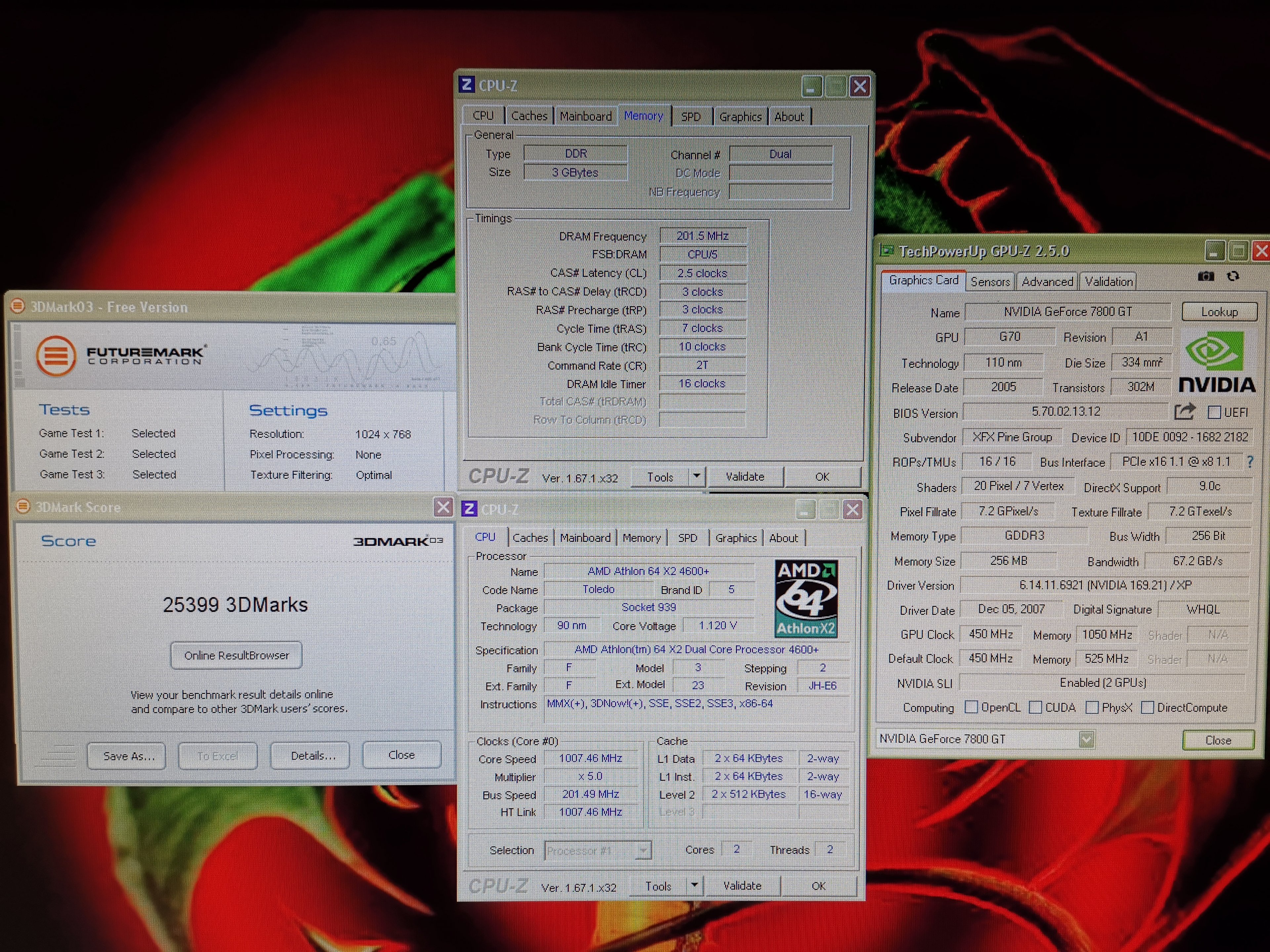Toggle the CUDA checkbox

(1036, 707)
